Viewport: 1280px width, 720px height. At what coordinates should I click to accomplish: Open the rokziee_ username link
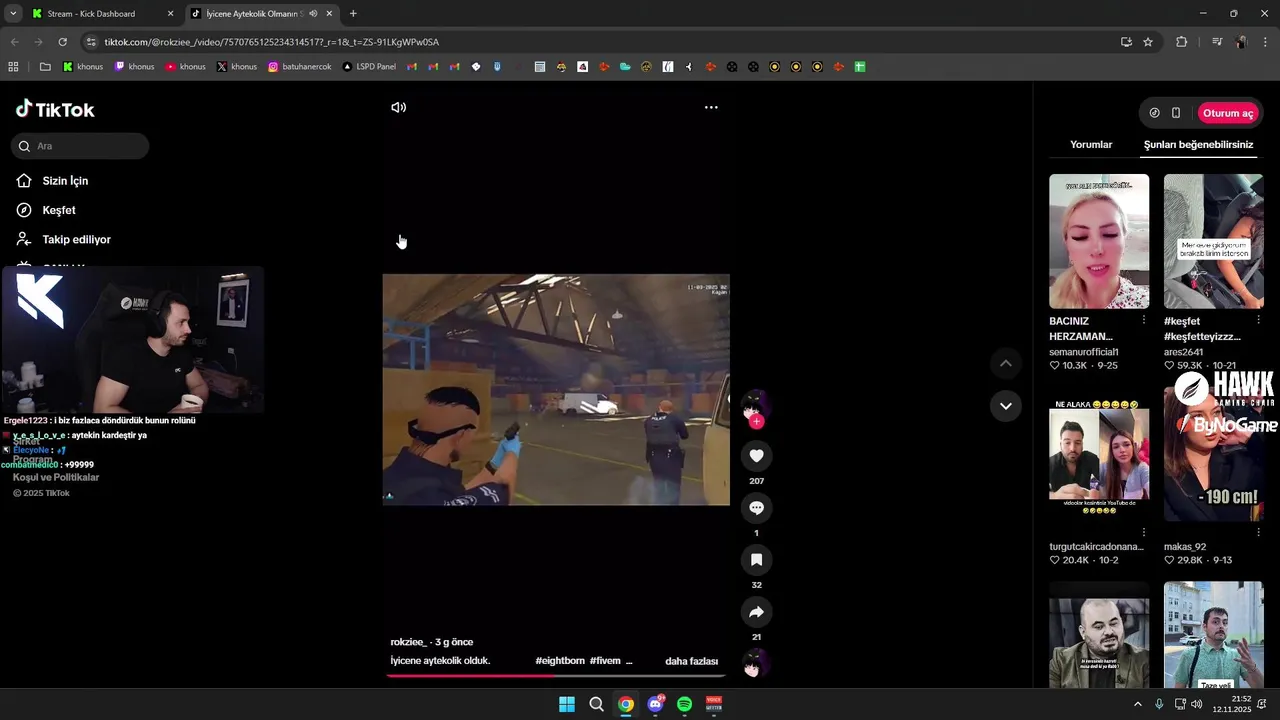pos(409,642)
